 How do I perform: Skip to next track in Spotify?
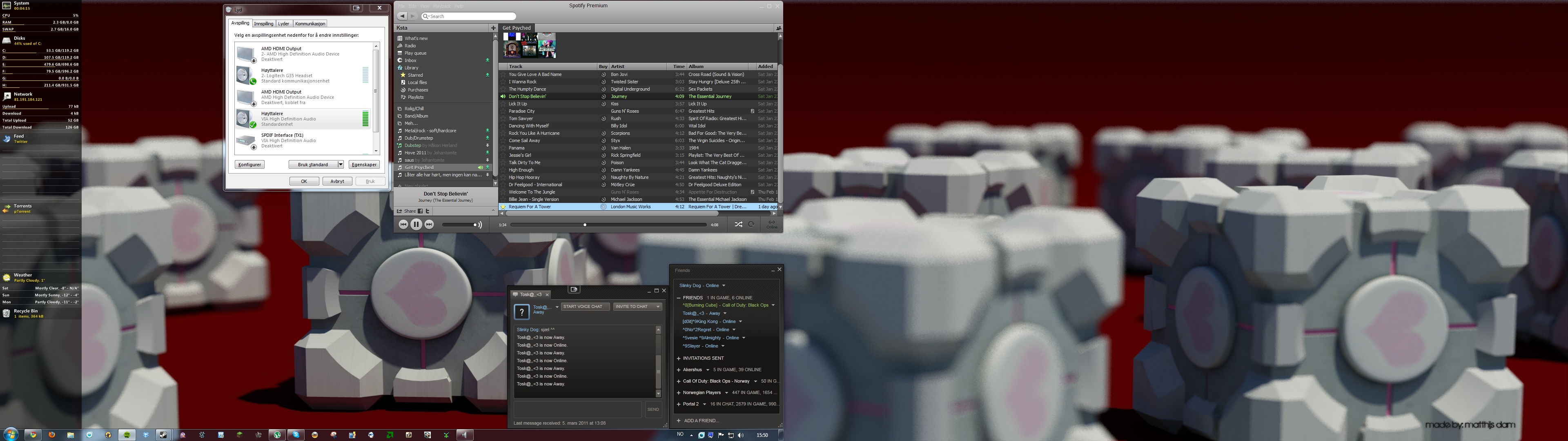[x=429, y=224]
